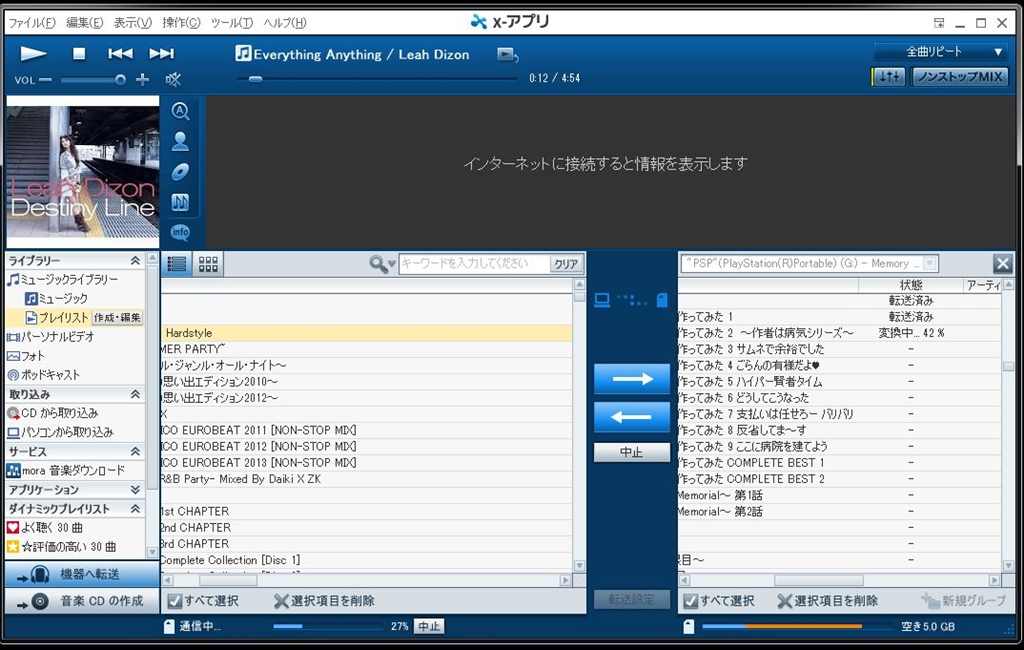Click 選択項目を削除 in left list
Screen dimensions: 1024x650
tap(325, 601)
